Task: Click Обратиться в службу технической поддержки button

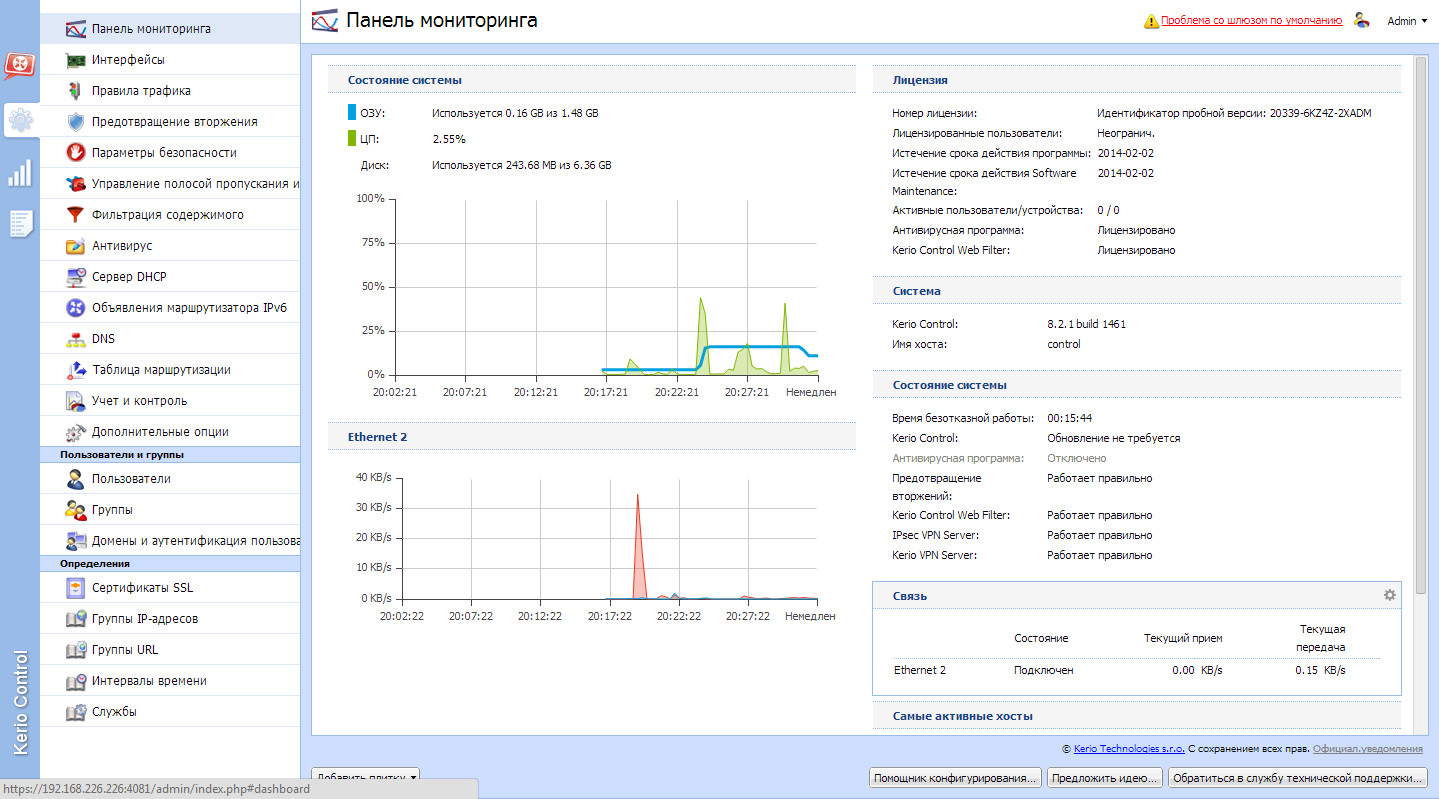Action: [1297, 778]
